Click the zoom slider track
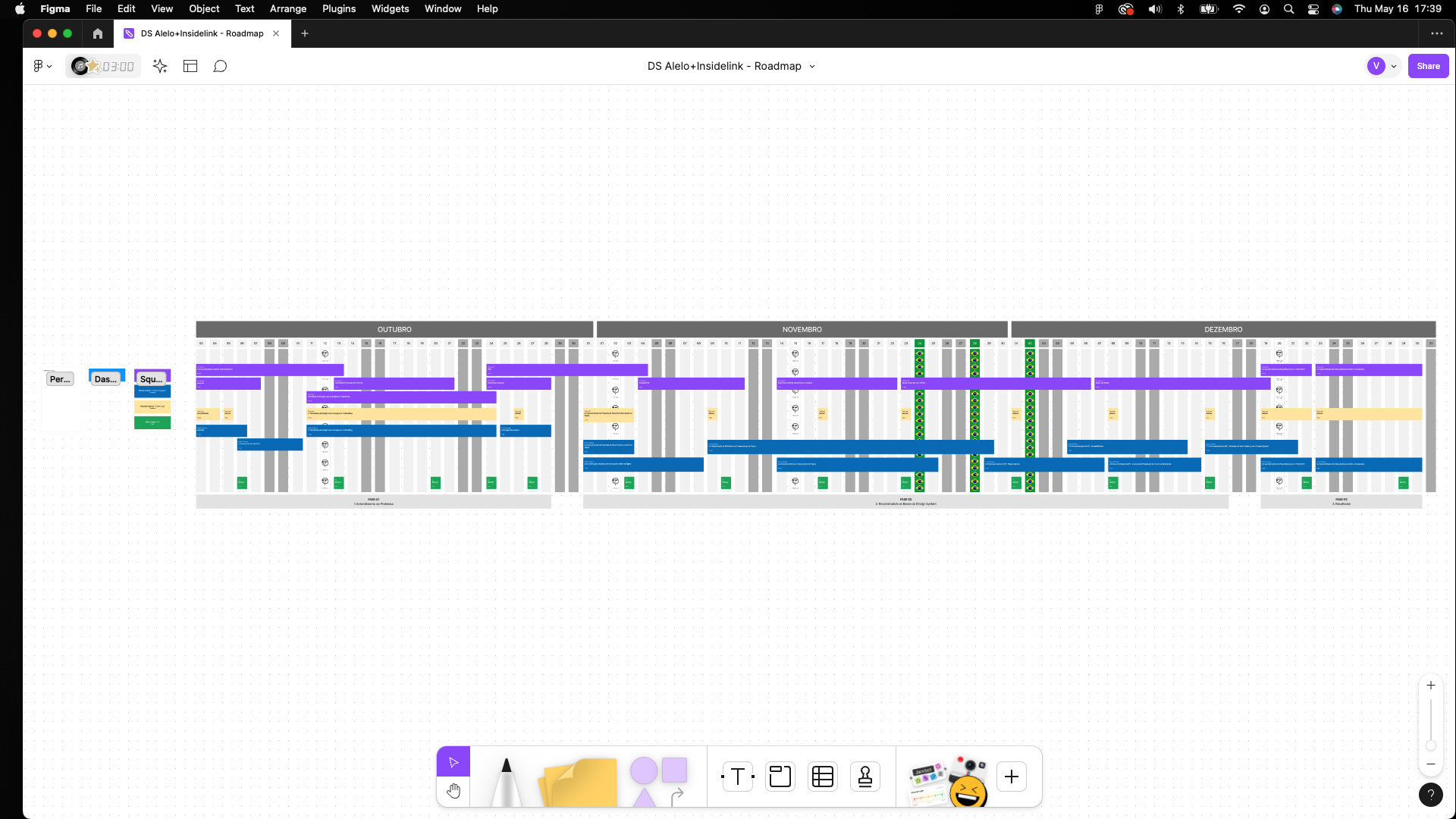The image size is (1456, 819). coord(1431,720)
